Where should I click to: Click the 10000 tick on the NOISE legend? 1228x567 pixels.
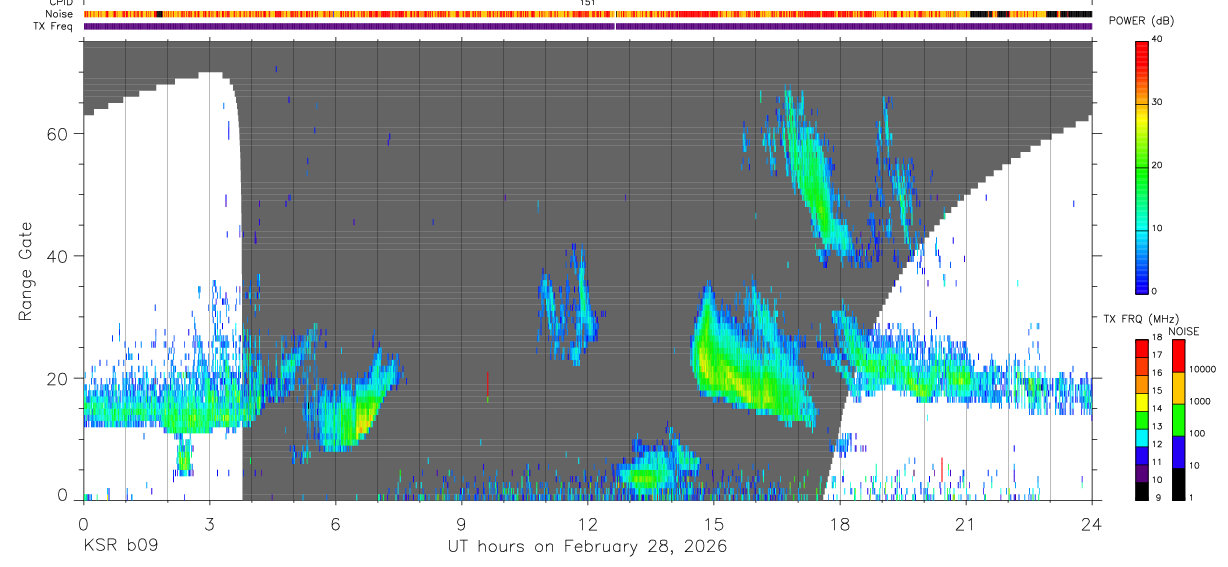[x=1202, y=369]
